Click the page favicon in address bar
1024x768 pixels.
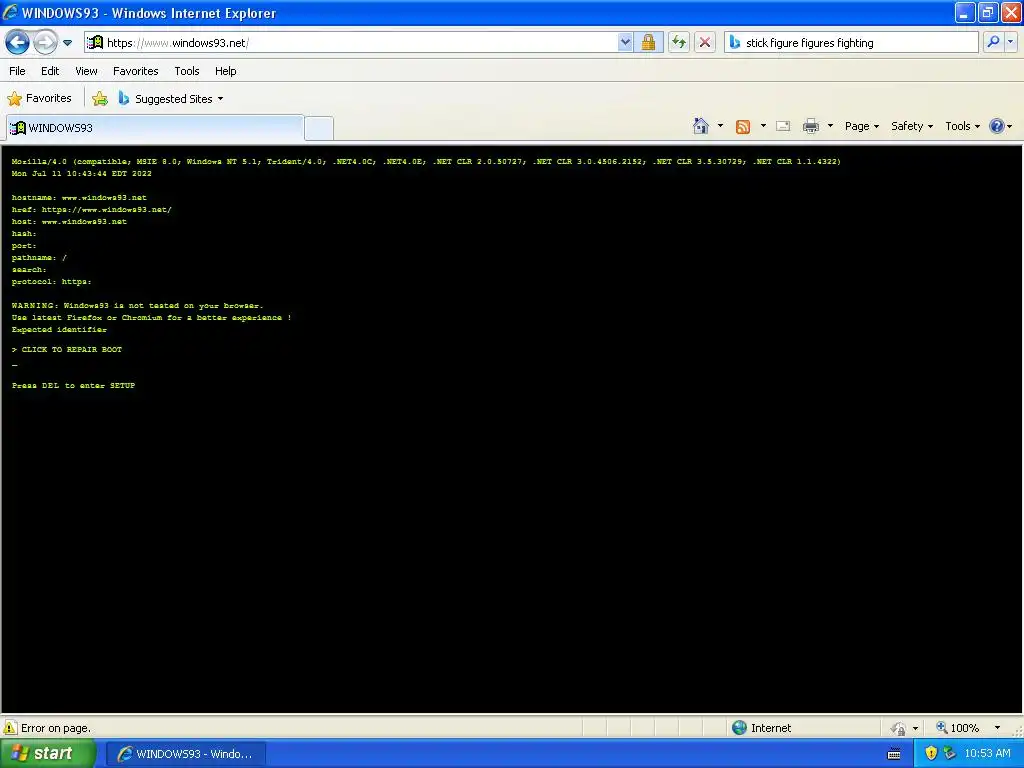(x=95, y=43)
